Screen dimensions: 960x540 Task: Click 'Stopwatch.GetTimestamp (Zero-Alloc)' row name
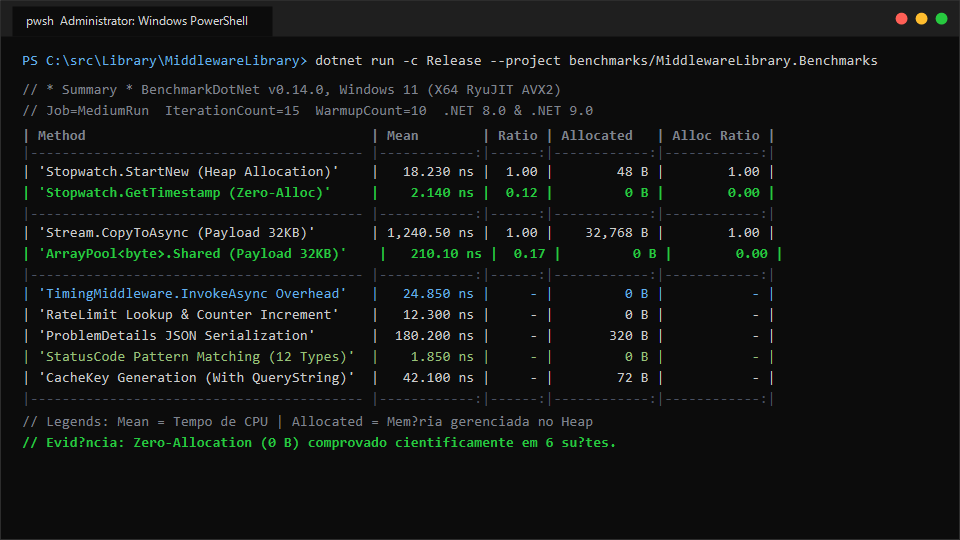[184, 193]
